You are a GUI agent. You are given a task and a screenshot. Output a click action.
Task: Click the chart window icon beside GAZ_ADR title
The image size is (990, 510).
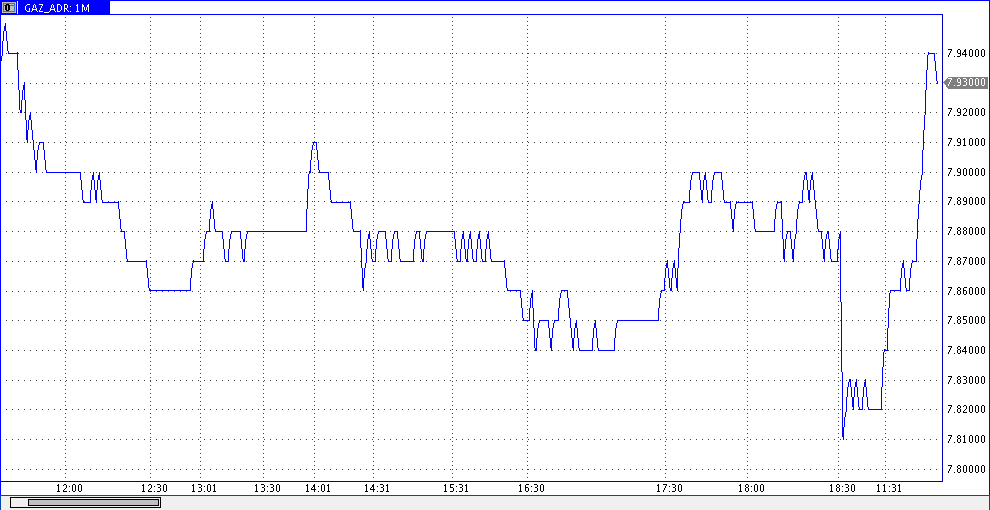[9, 8]
